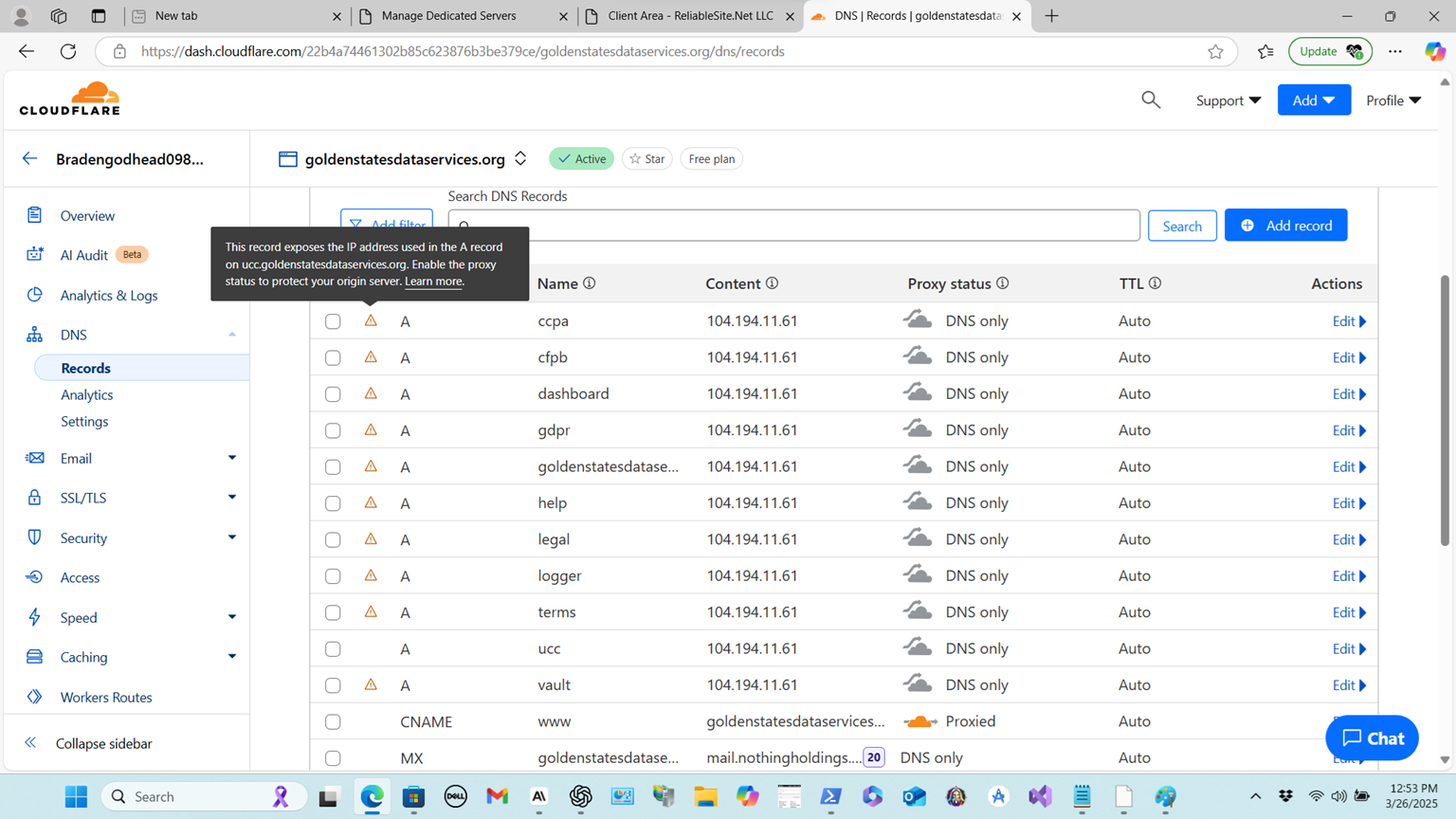Open Gmail from the taskbar

(498, 796)
